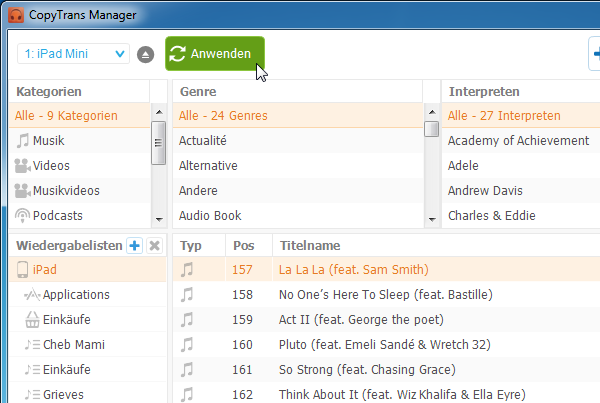This screenshot has height=403, width=600.
Task: Sort tracks by Pos column
Action: pos(249,245)
